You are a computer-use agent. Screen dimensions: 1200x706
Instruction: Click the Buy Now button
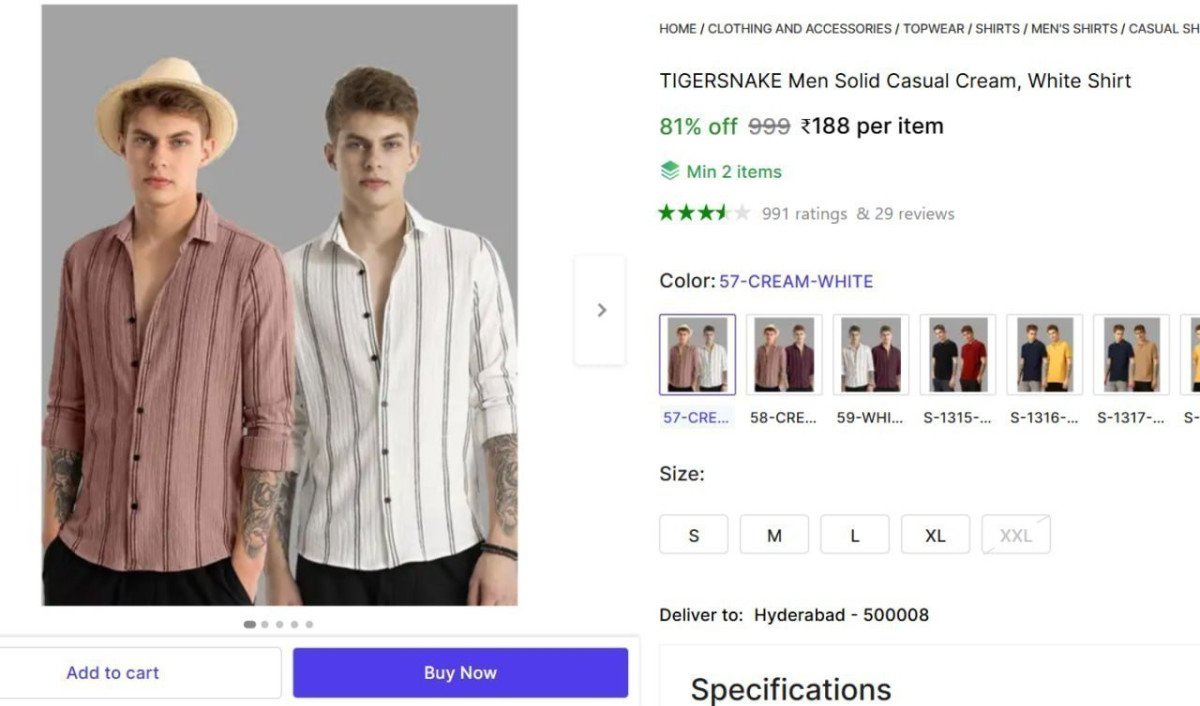[459, 672]
